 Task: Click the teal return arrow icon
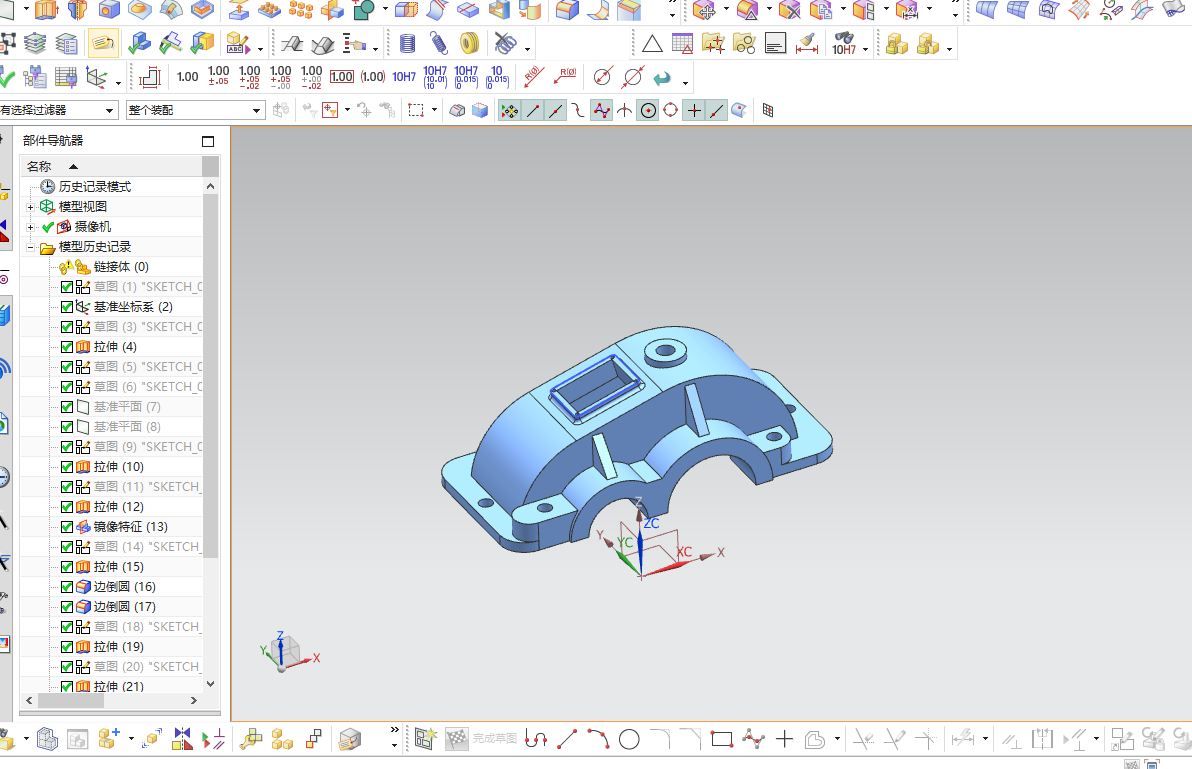tap(663, 78)
